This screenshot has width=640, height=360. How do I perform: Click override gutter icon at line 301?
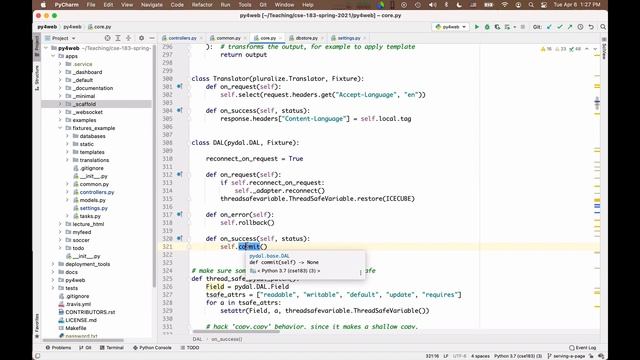coord(179,87)
